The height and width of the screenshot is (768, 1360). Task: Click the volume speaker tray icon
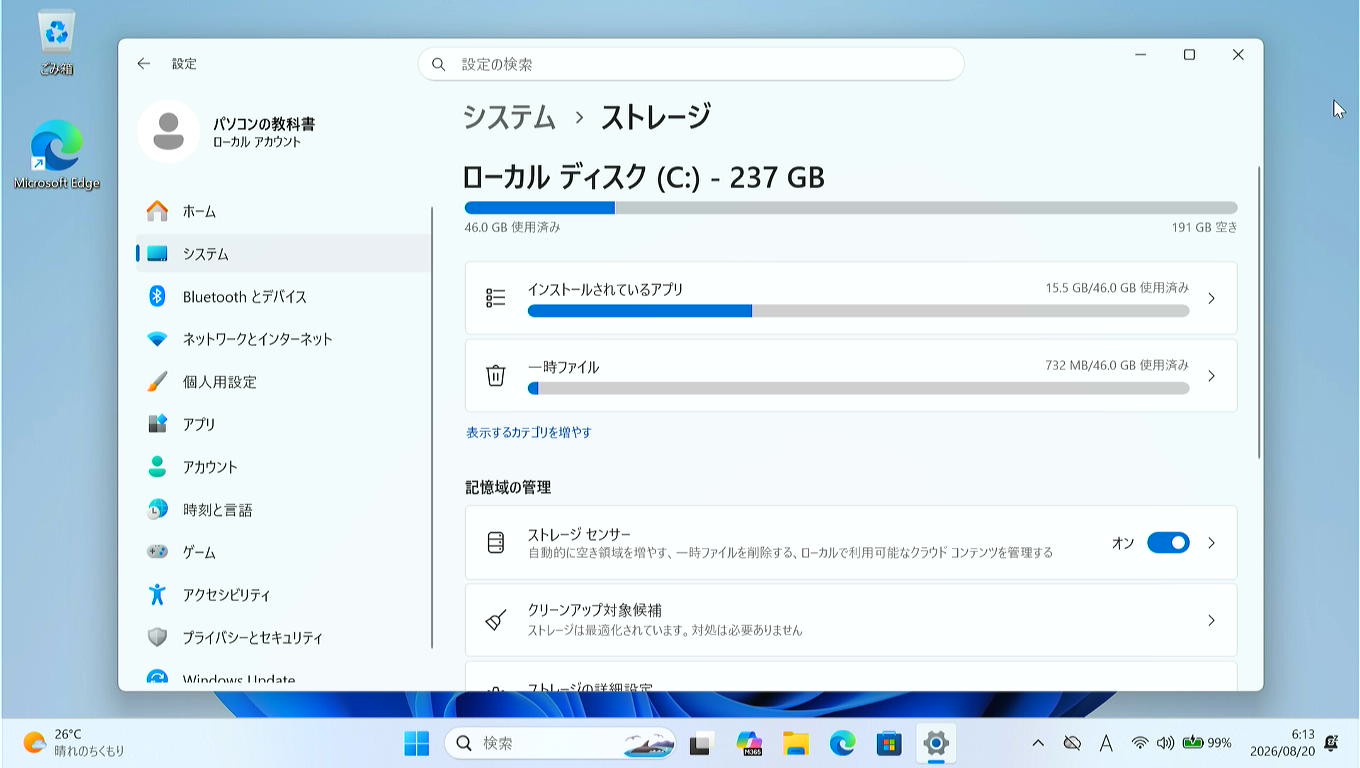pos(1165,743)
